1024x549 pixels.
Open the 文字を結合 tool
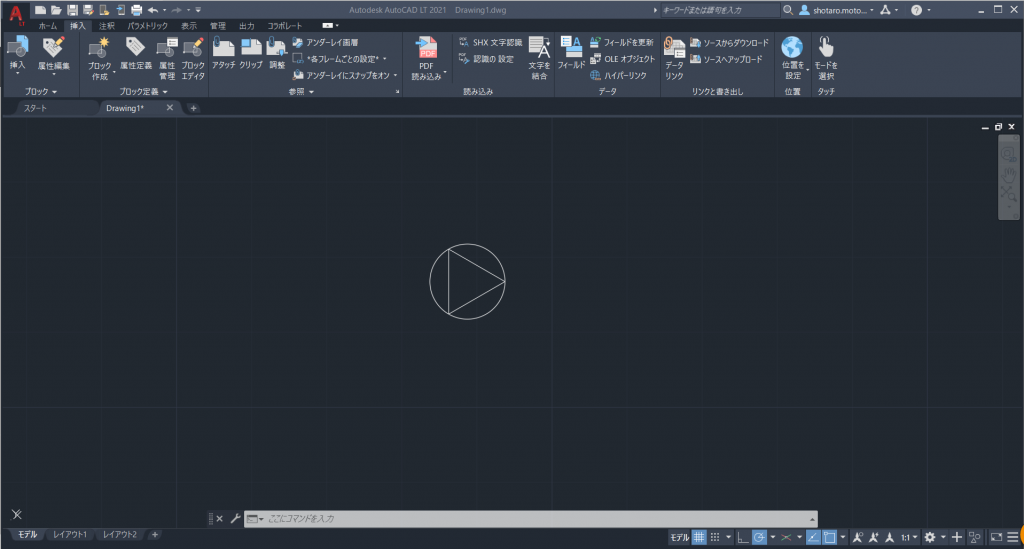click(x=539, y=58)
